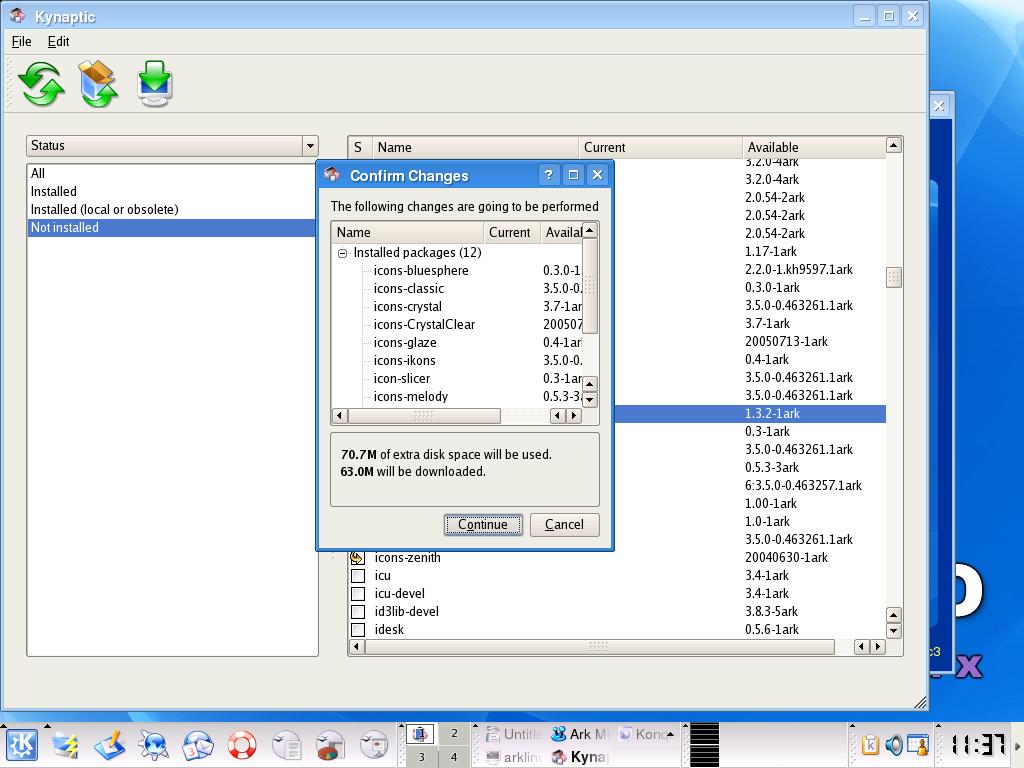The height and width of the screenshot is (768, 1024).
Task: Click the dialog vertical scrollbar thumb
Action: coord(590,286)
